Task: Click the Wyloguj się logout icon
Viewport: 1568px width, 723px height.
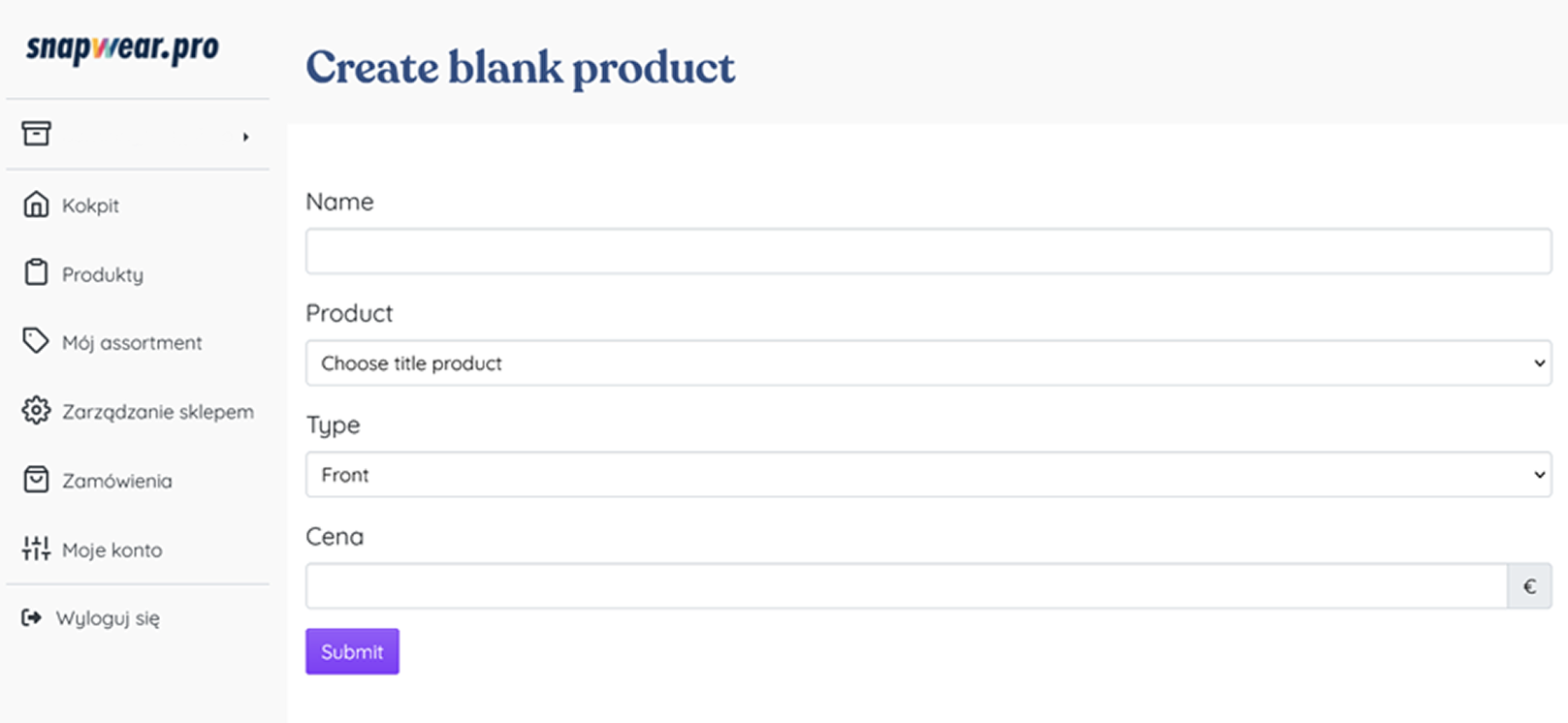Action: 32,617
